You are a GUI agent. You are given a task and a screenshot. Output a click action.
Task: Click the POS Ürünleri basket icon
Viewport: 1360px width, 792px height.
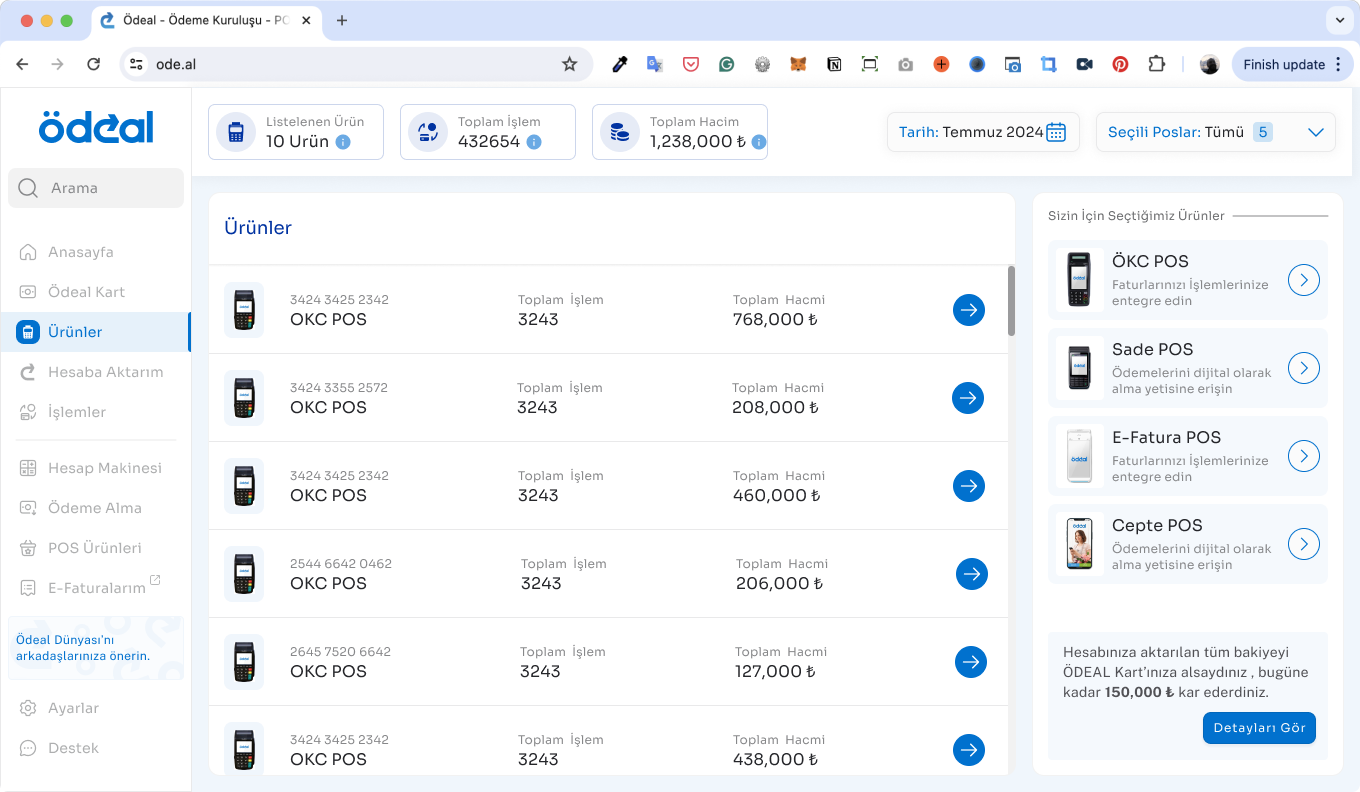point(28,548)
